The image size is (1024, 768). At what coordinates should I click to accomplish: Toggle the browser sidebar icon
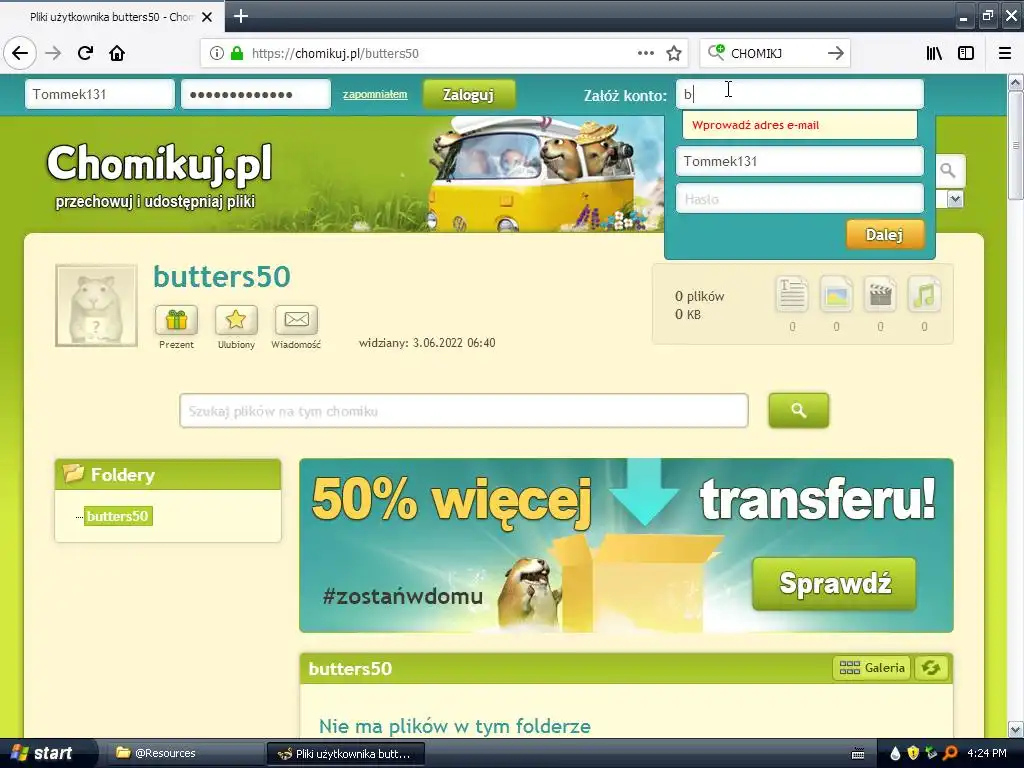click(966, 54)
